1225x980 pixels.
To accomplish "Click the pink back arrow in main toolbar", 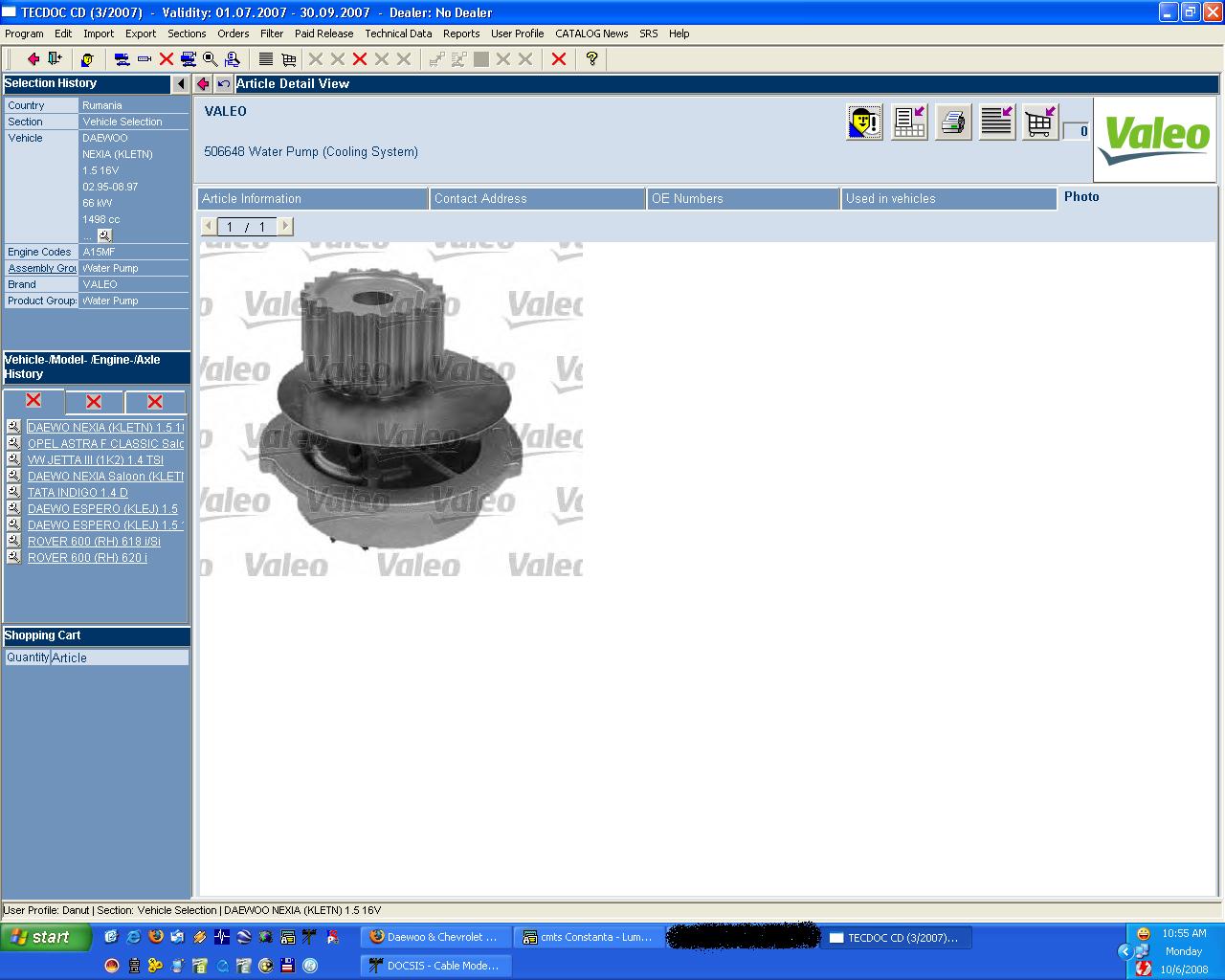I will 33,59.
